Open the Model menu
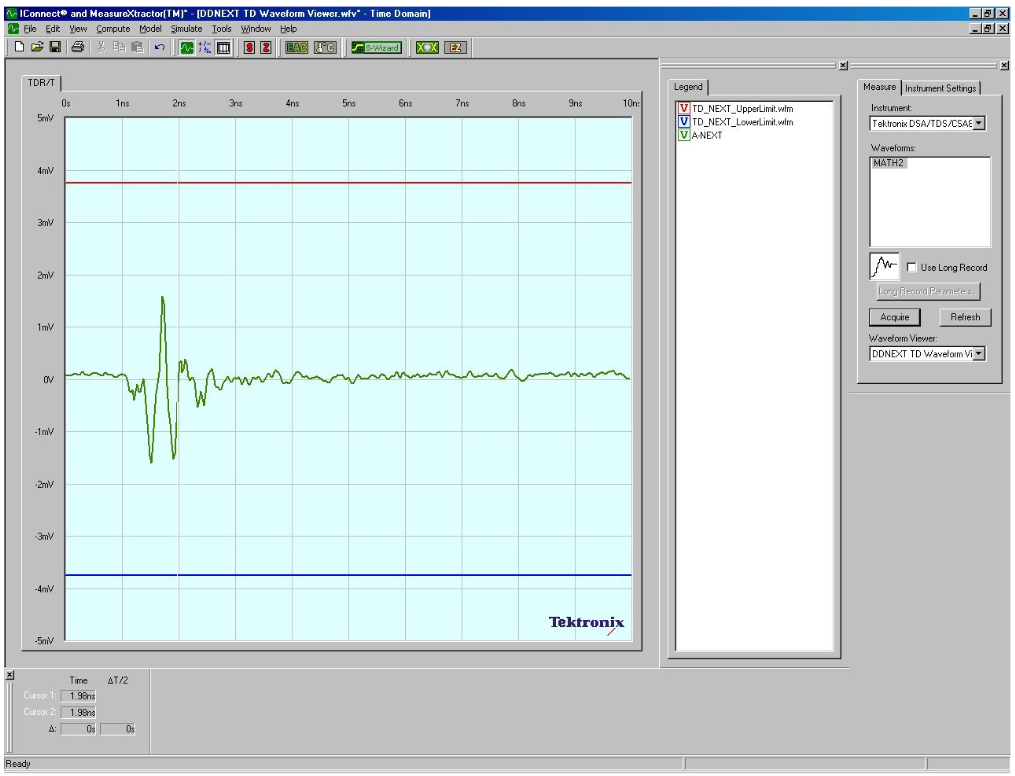 coord(150,28)
